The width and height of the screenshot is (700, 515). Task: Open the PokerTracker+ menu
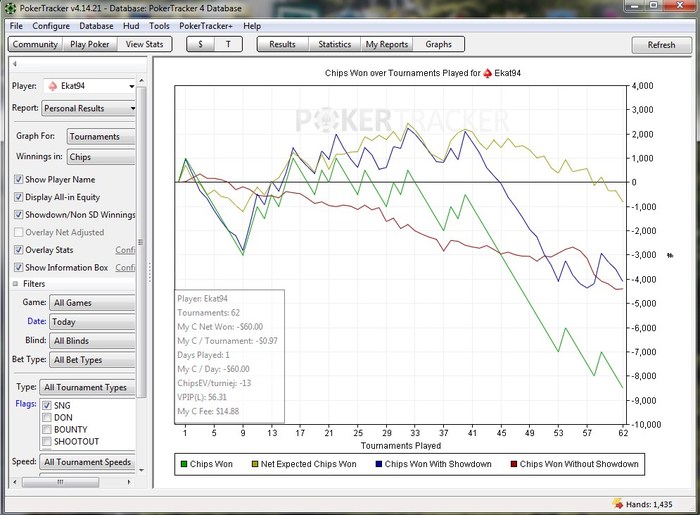[x=206, y=26]
